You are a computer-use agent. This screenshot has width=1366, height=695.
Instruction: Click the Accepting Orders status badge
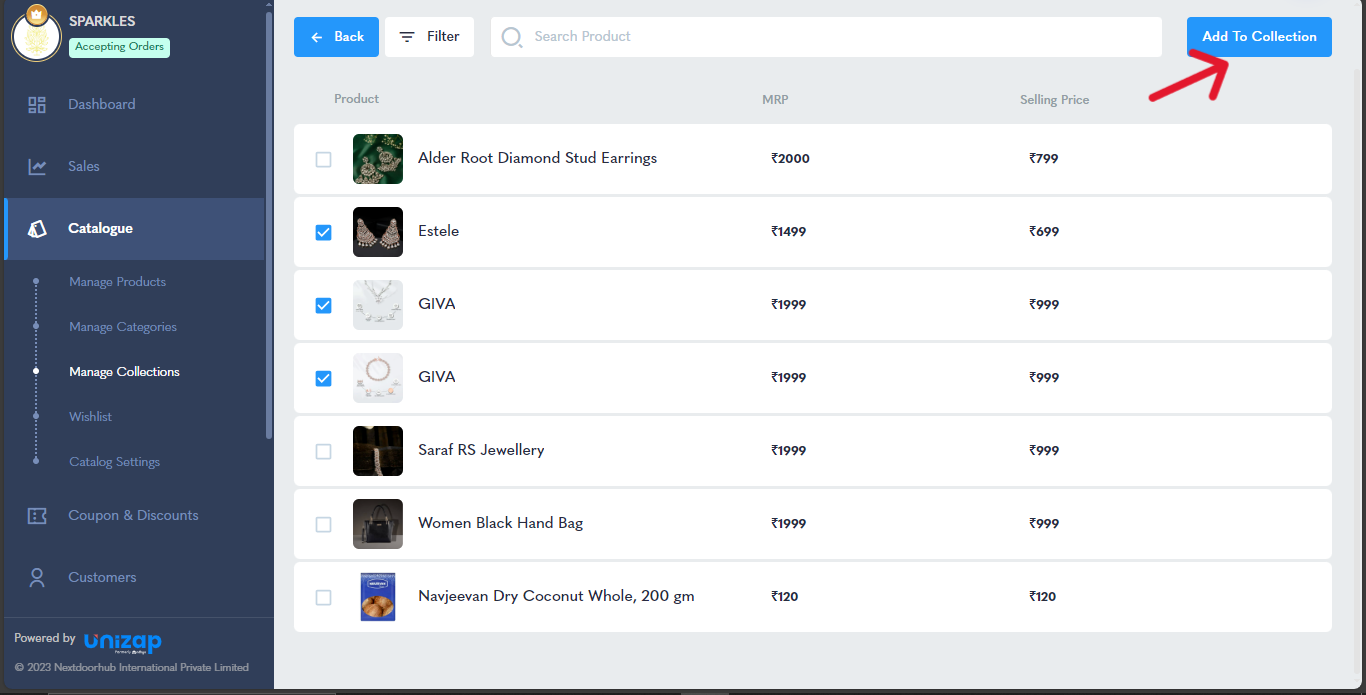(119, 47)
